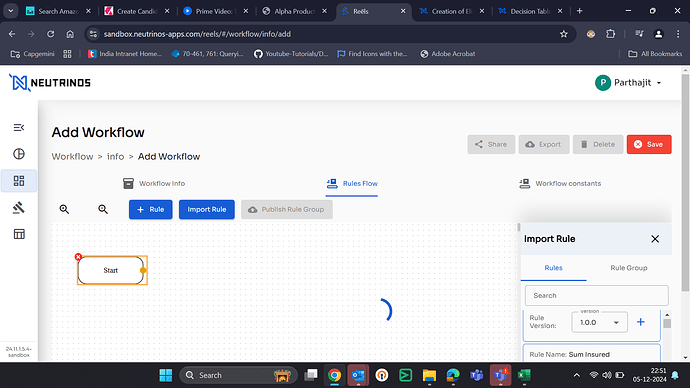Open the decision table sidebar icon

pos(19,234)
